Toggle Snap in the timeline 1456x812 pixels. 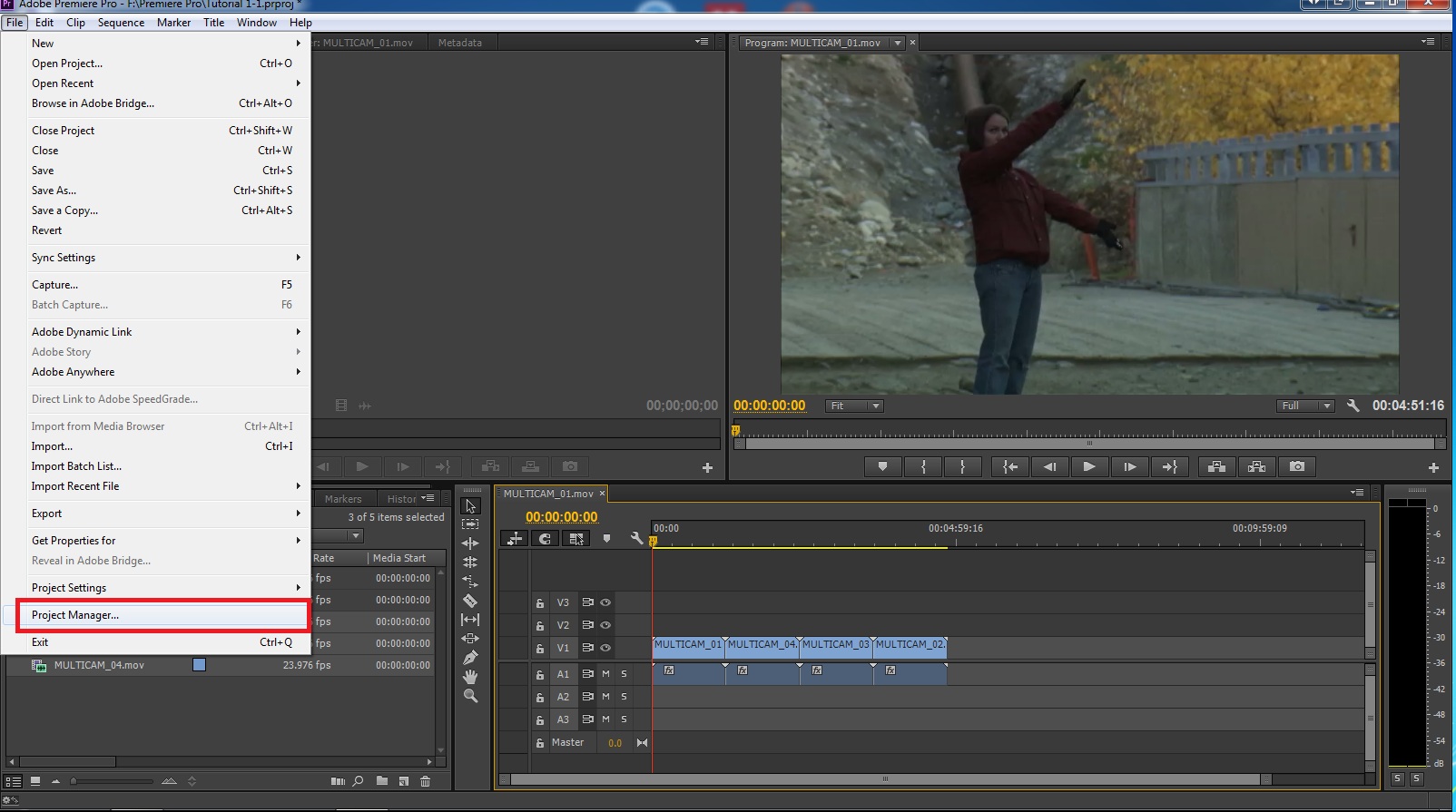click(545, 538)
